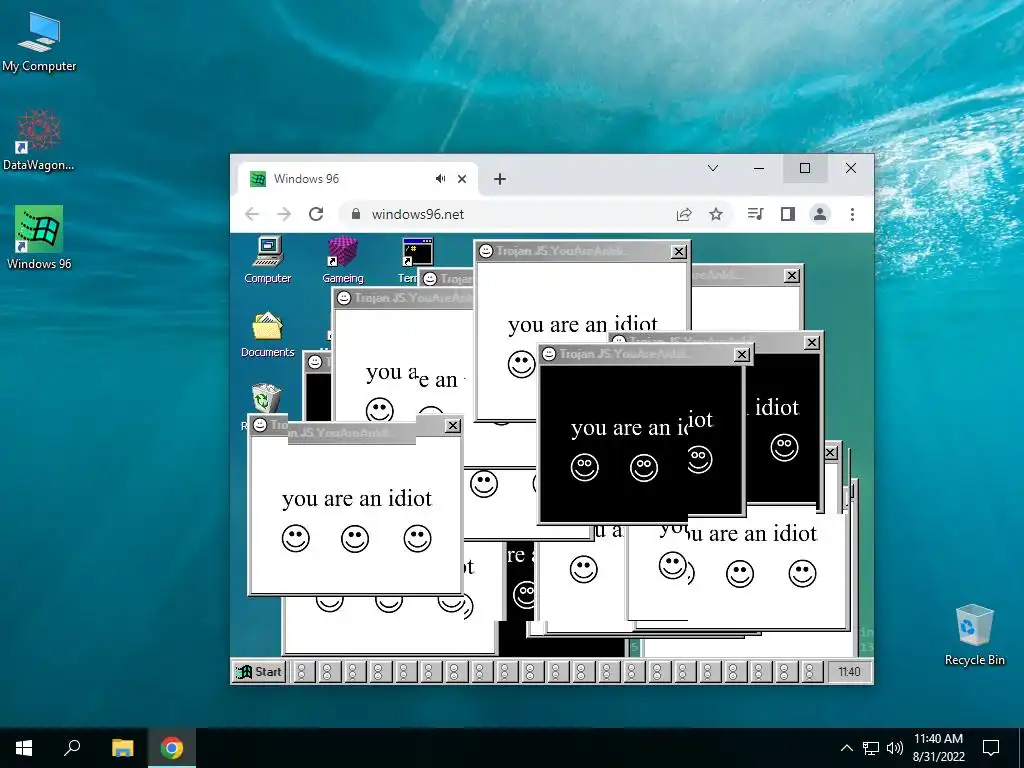The image size is (1024, 768).
Task: Open Documents folder in Windows 96
Action: [x=268, y=335]
